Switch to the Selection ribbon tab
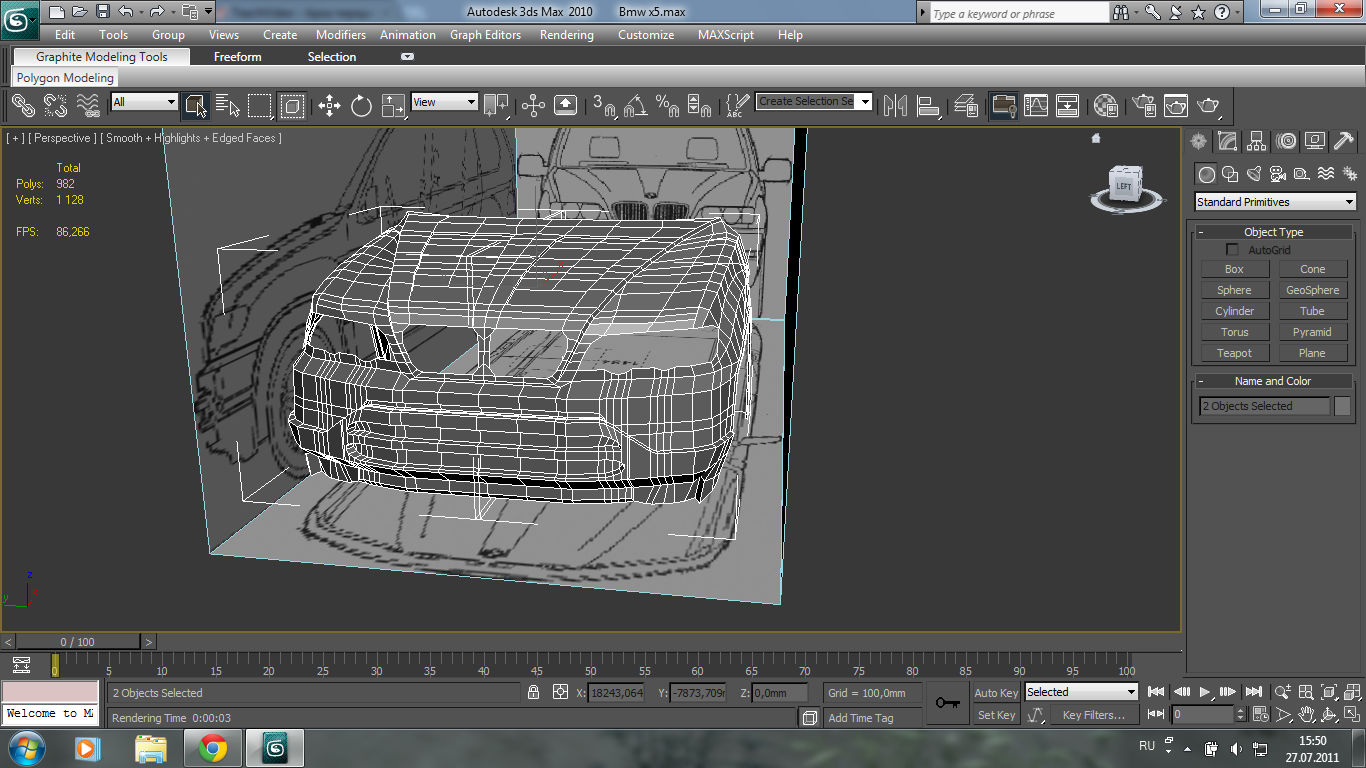 pos(332,57)
